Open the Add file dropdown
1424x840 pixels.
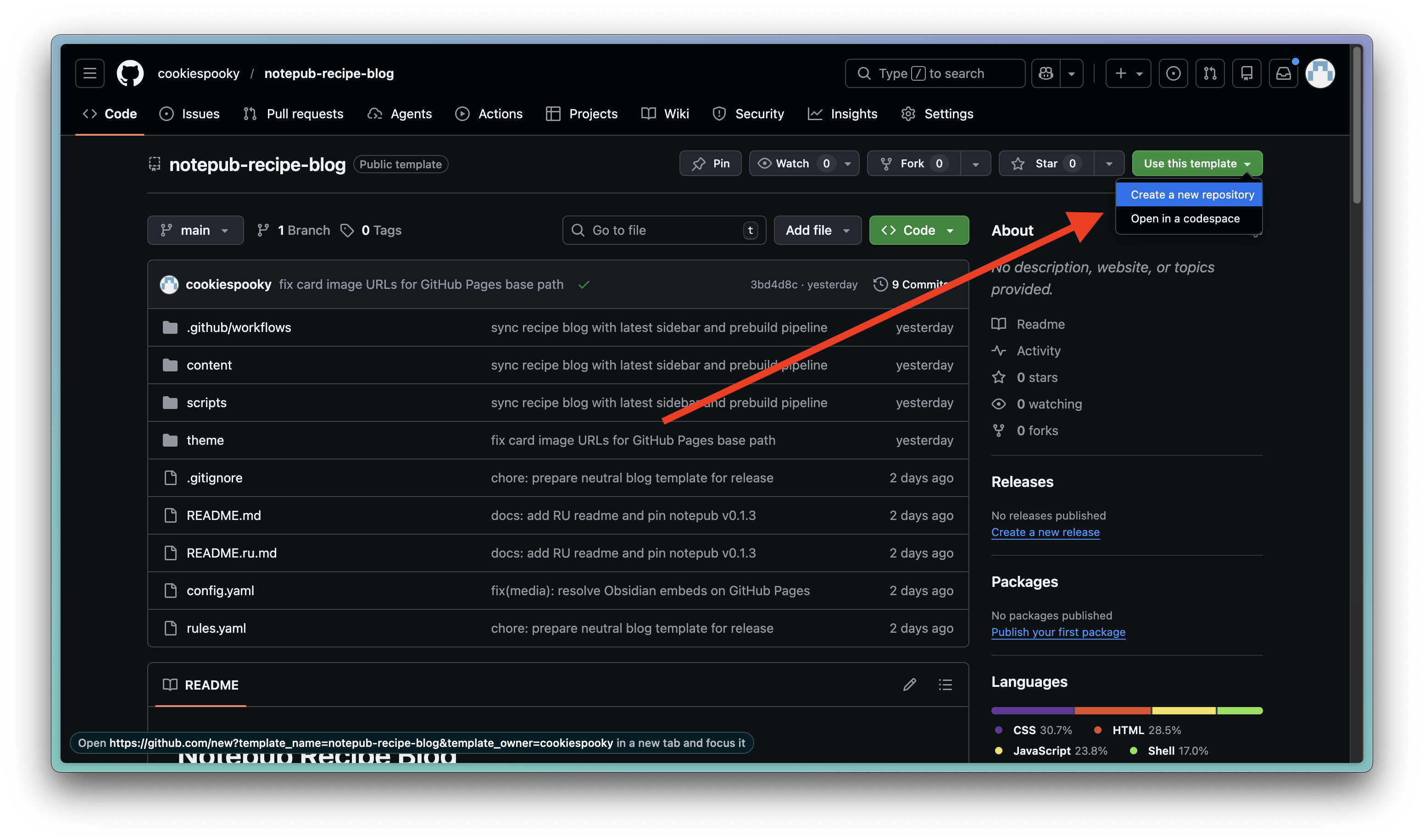click(817, 230)
